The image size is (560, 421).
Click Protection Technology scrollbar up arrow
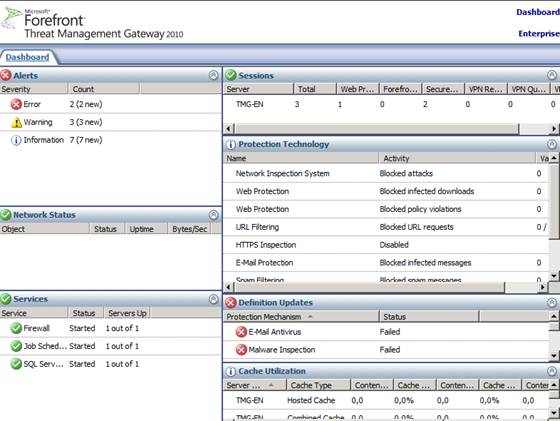click(x=554, y=158)
